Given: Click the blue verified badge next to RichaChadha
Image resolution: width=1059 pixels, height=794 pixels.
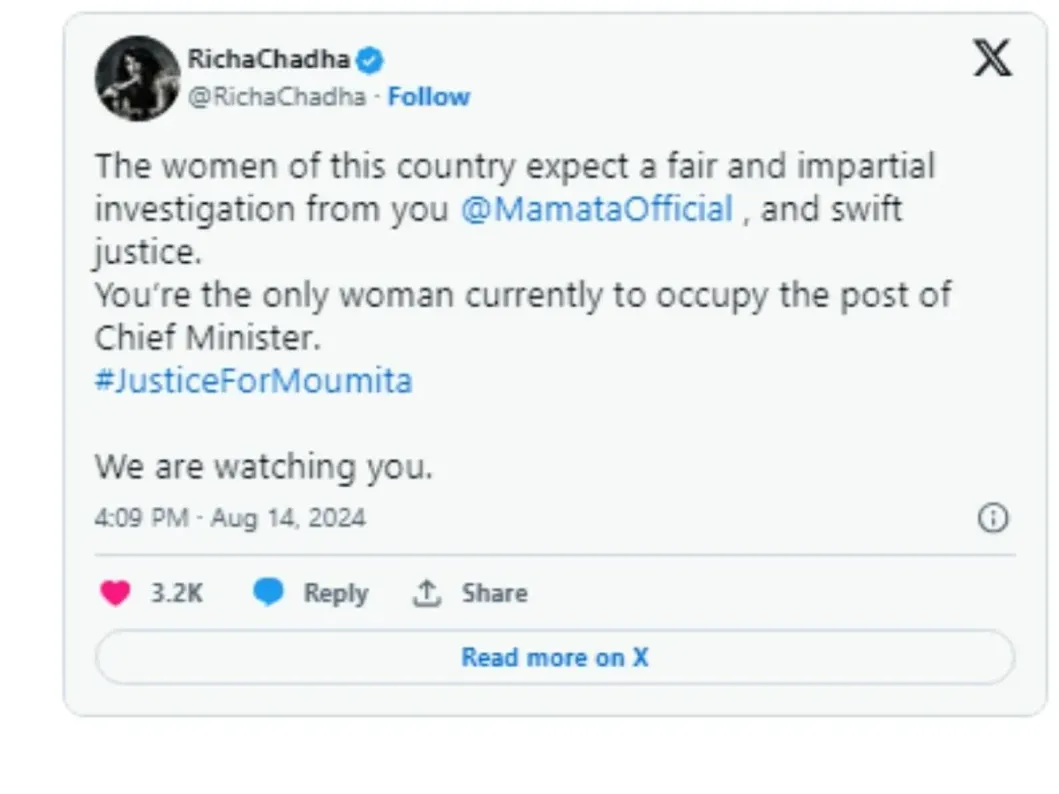Looking at the screenshot, I should click(369, 60).
